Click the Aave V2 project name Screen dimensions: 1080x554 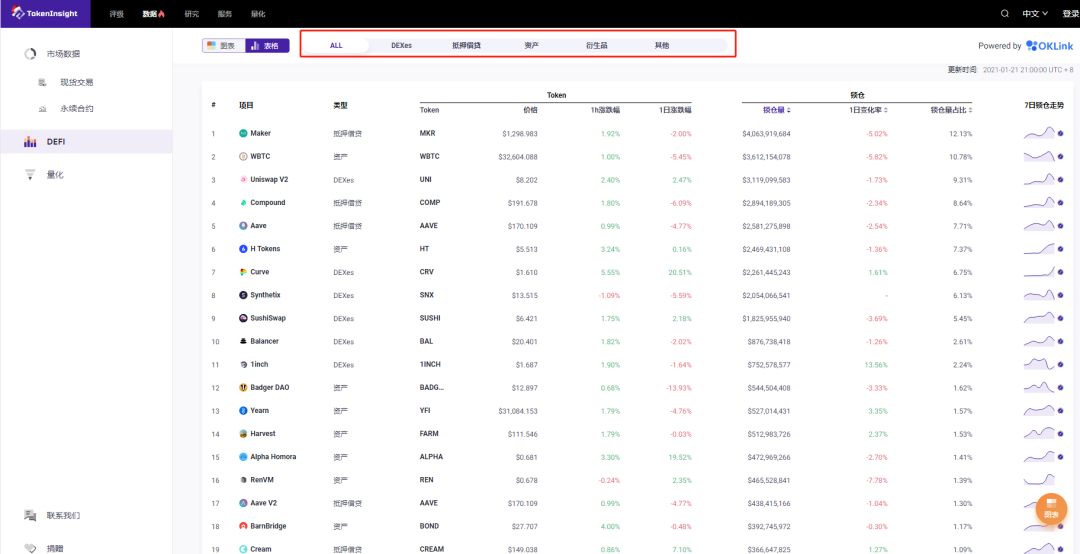[x=264, y=503]
